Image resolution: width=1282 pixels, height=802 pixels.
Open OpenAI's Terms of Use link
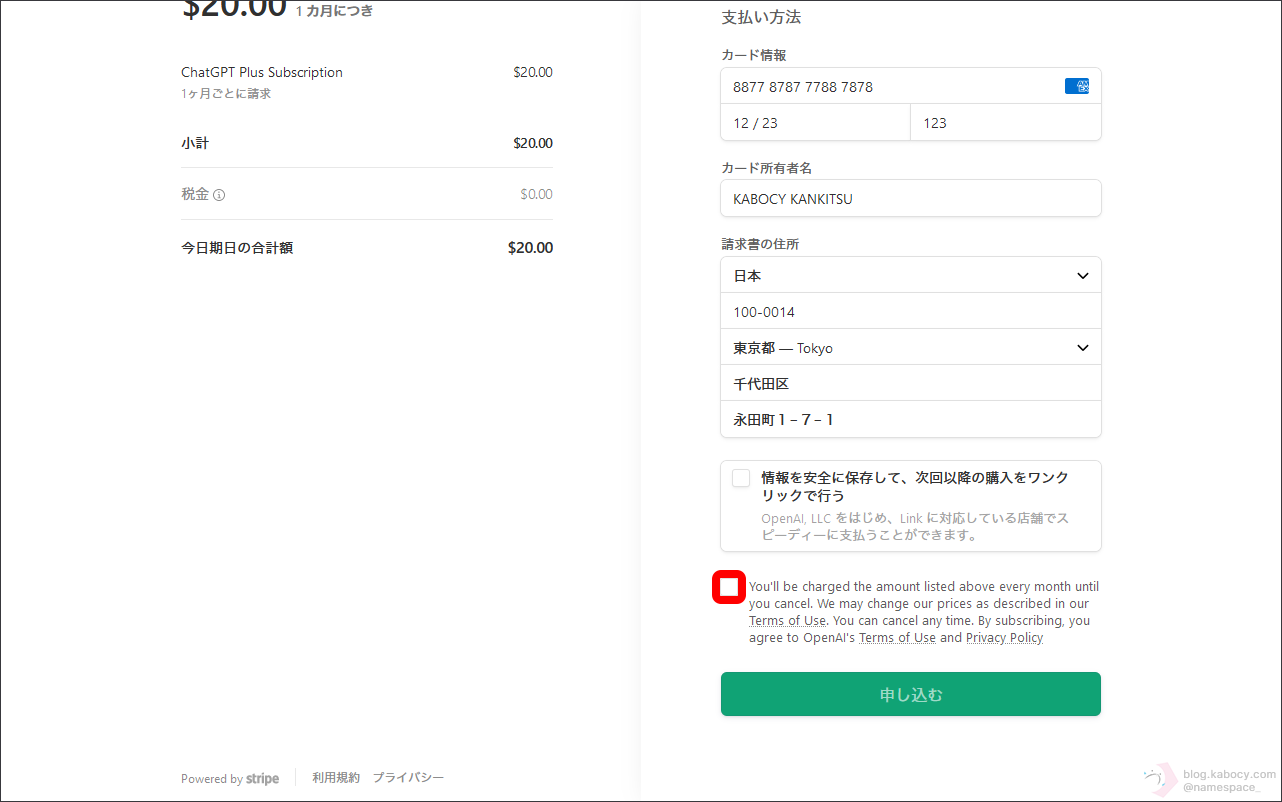coord(897,638)
